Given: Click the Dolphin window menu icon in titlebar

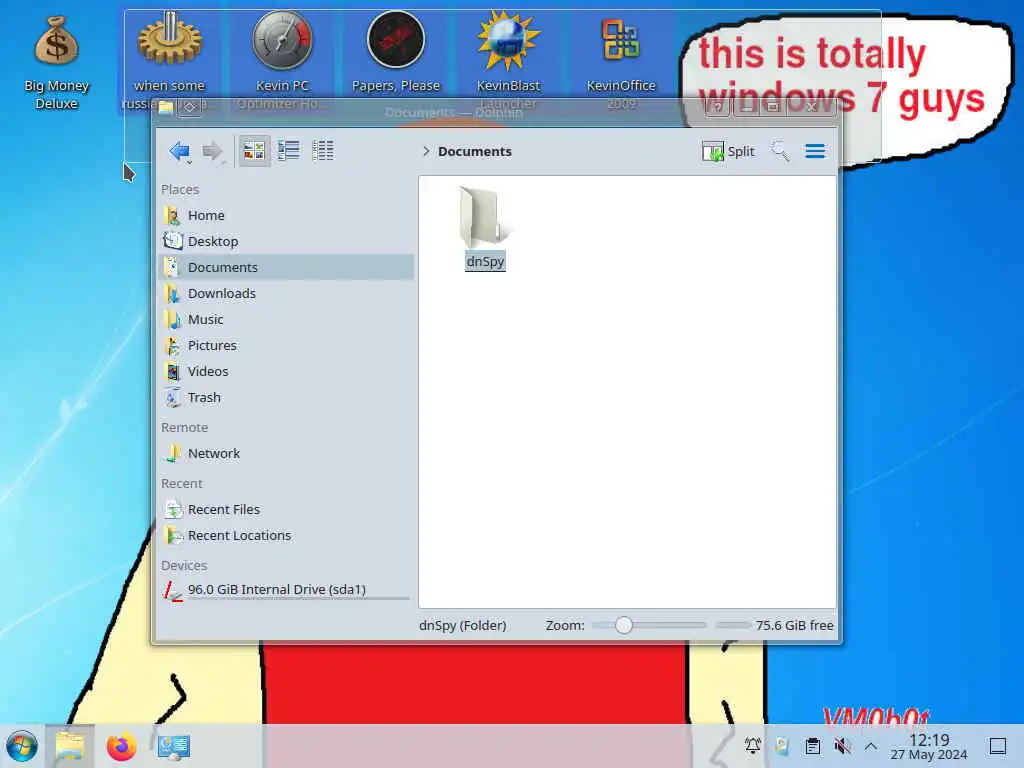Looking at the screenshot, I should [x=166, y=106].
